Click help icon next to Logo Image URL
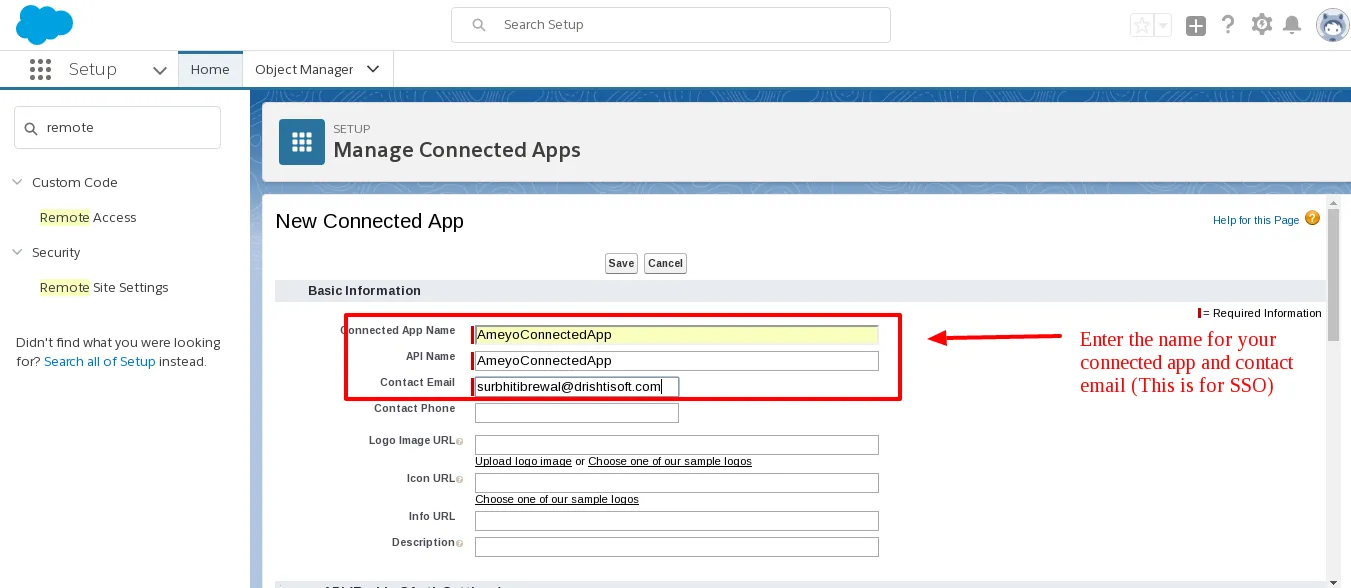 coord(460,441)
